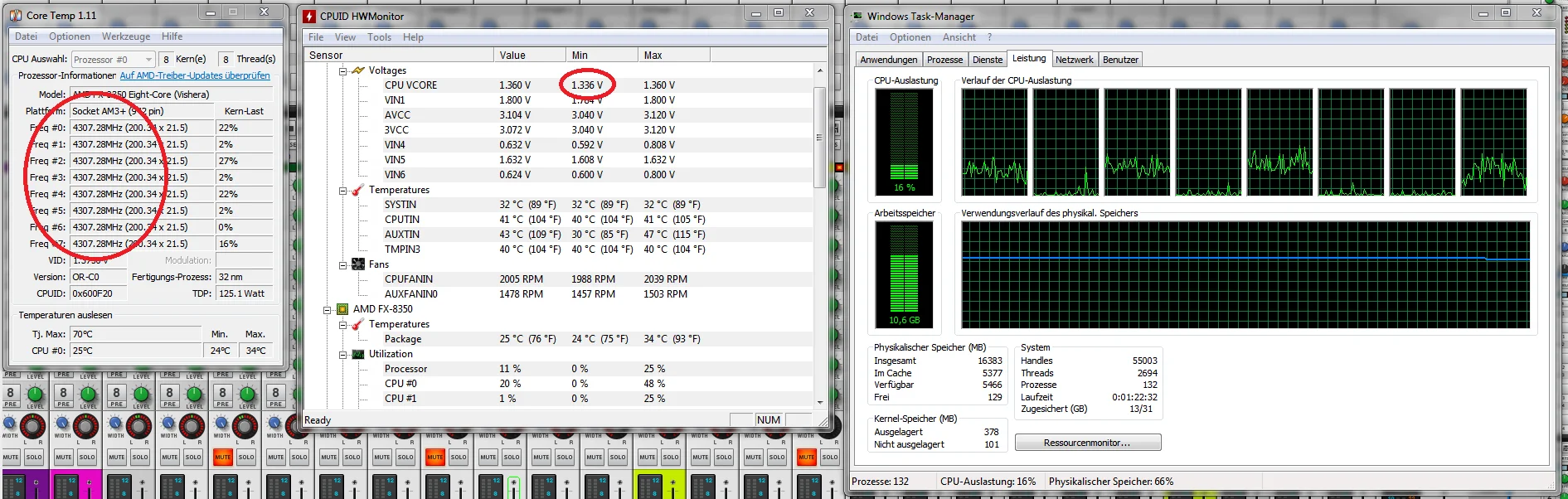
Task: Open the Ansicht menu in Task-Manager
Action: (959, 37)
